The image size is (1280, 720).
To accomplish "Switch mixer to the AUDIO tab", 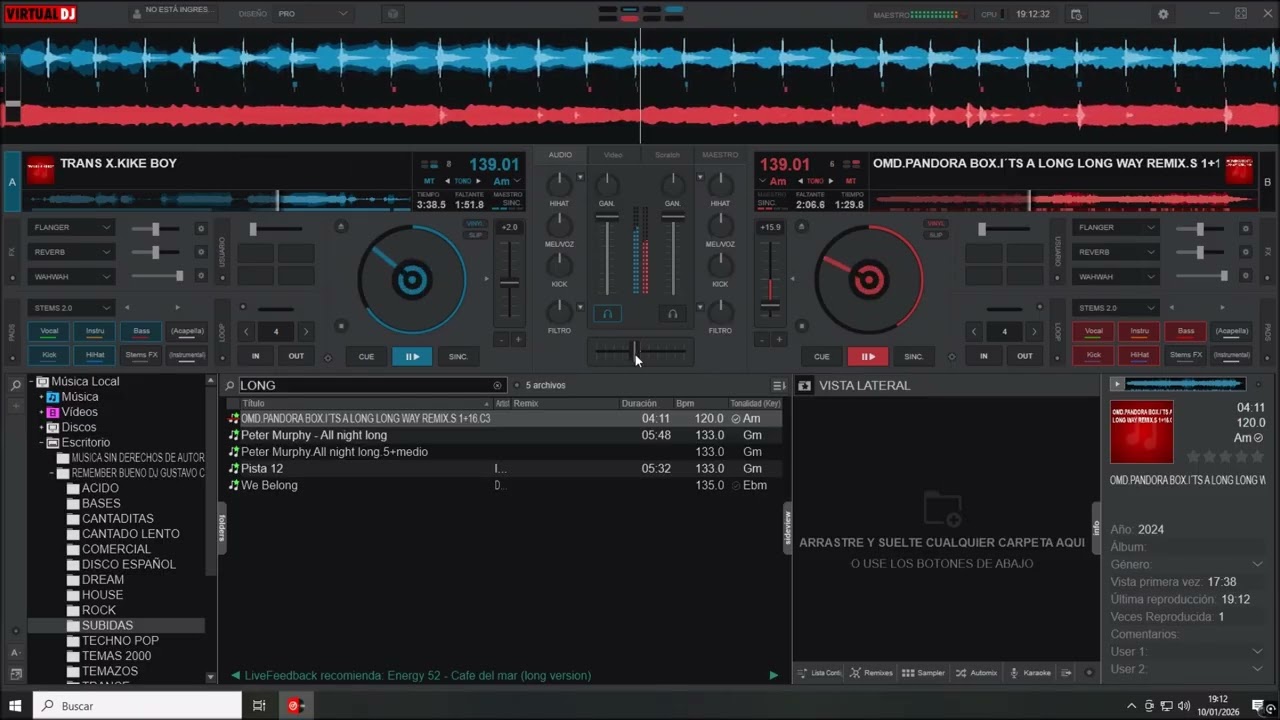I will click(x=560, y=155).
